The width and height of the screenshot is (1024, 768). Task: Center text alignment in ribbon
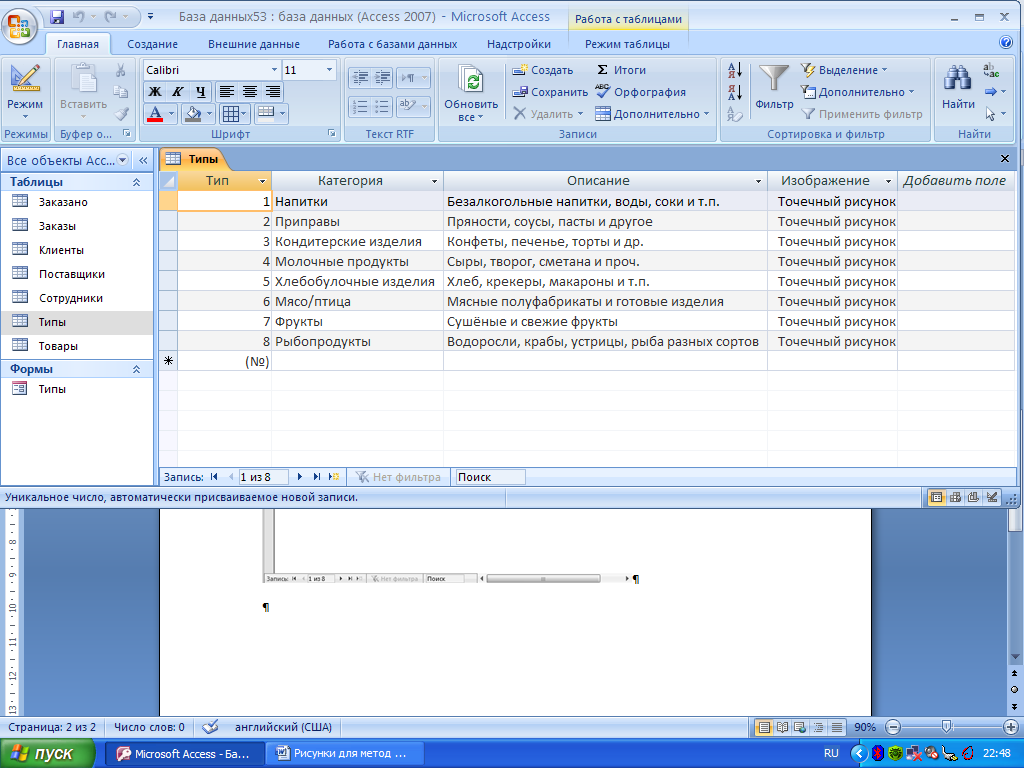249,91
